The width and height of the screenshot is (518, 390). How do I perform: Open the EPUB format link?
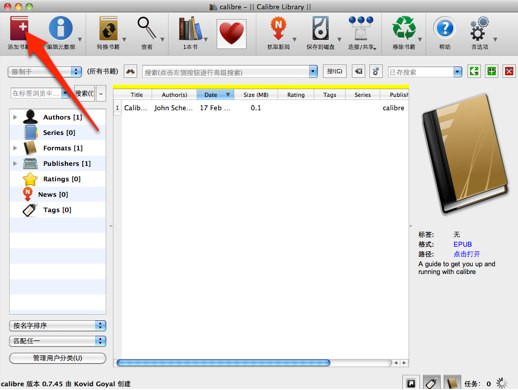click(x=462, y=244)
